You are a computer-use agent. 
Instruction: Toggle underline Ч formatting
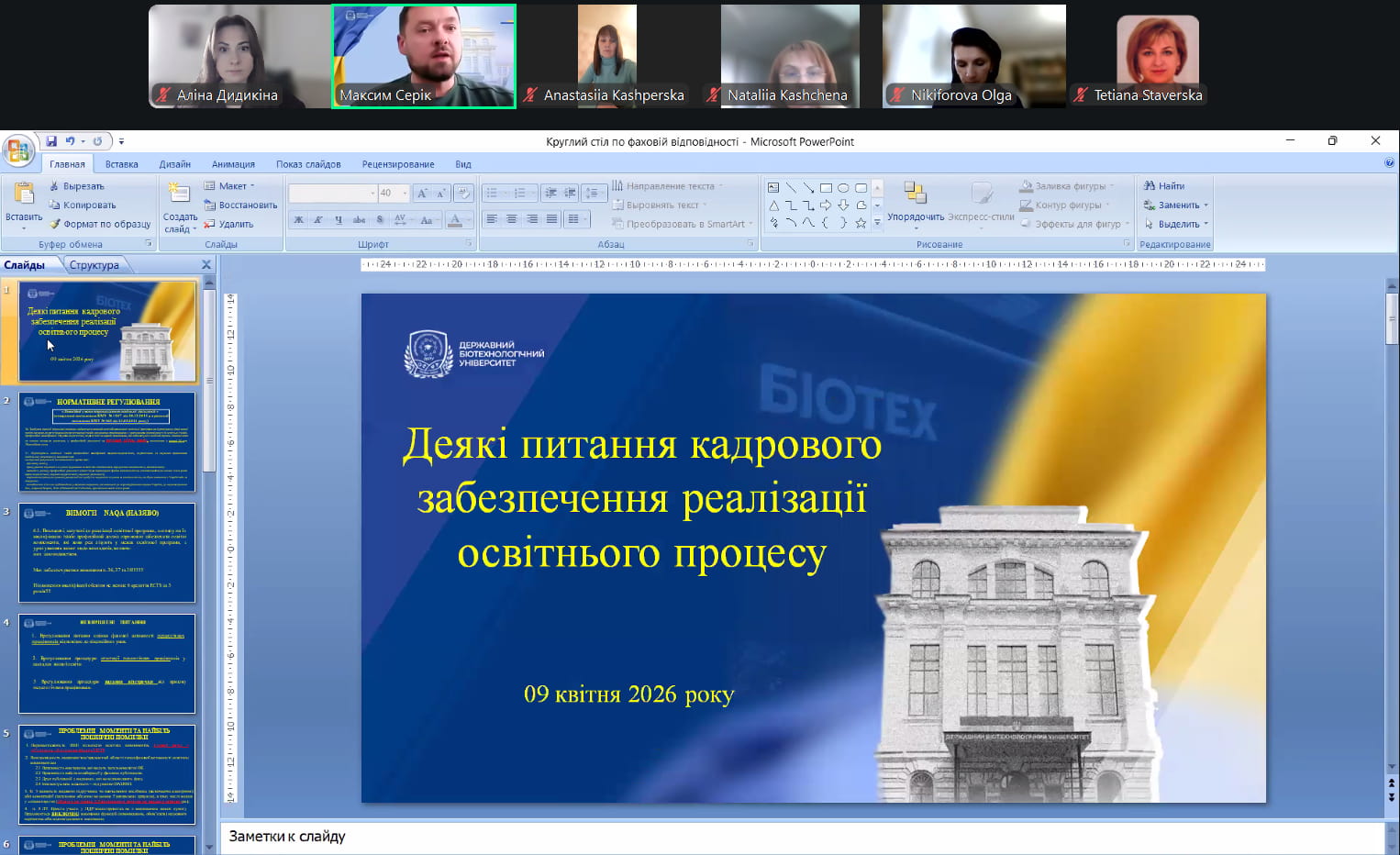pyautogui.click(x=339, y=220)
